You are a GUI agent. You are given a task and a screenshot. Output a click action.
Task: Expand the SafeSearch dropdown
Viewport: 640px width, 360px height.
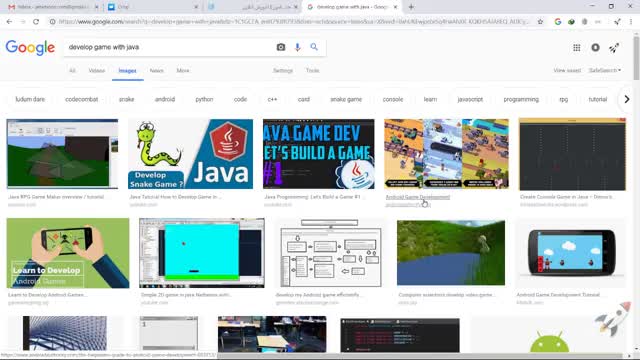(x=604, y=71)
